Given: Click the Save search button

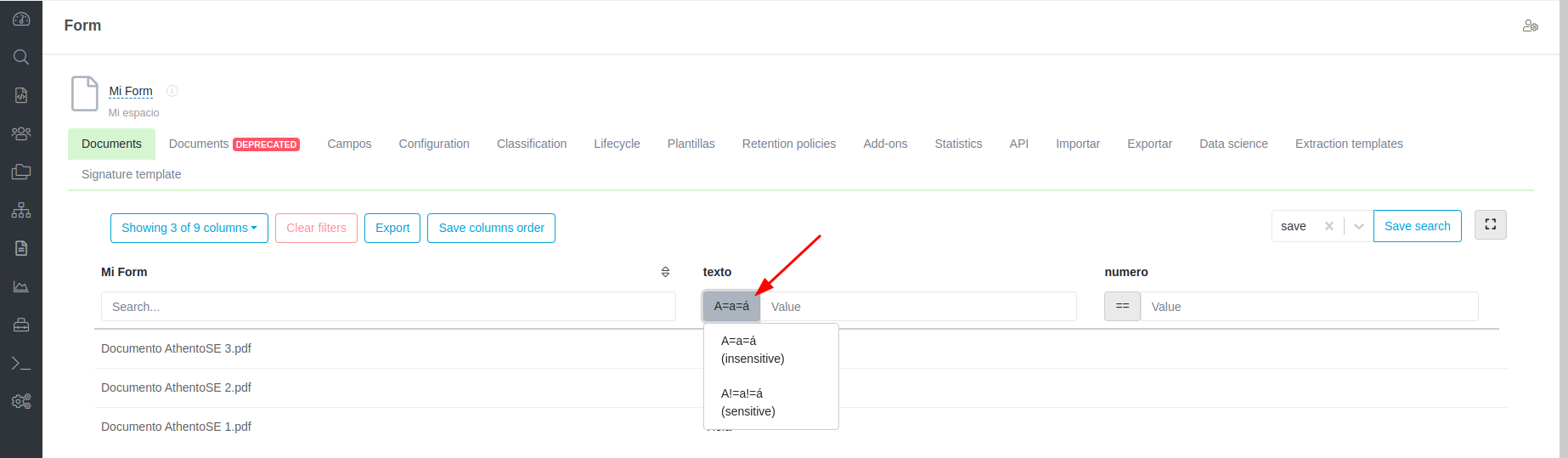Looking at the screenshot, I should 1417,226.
